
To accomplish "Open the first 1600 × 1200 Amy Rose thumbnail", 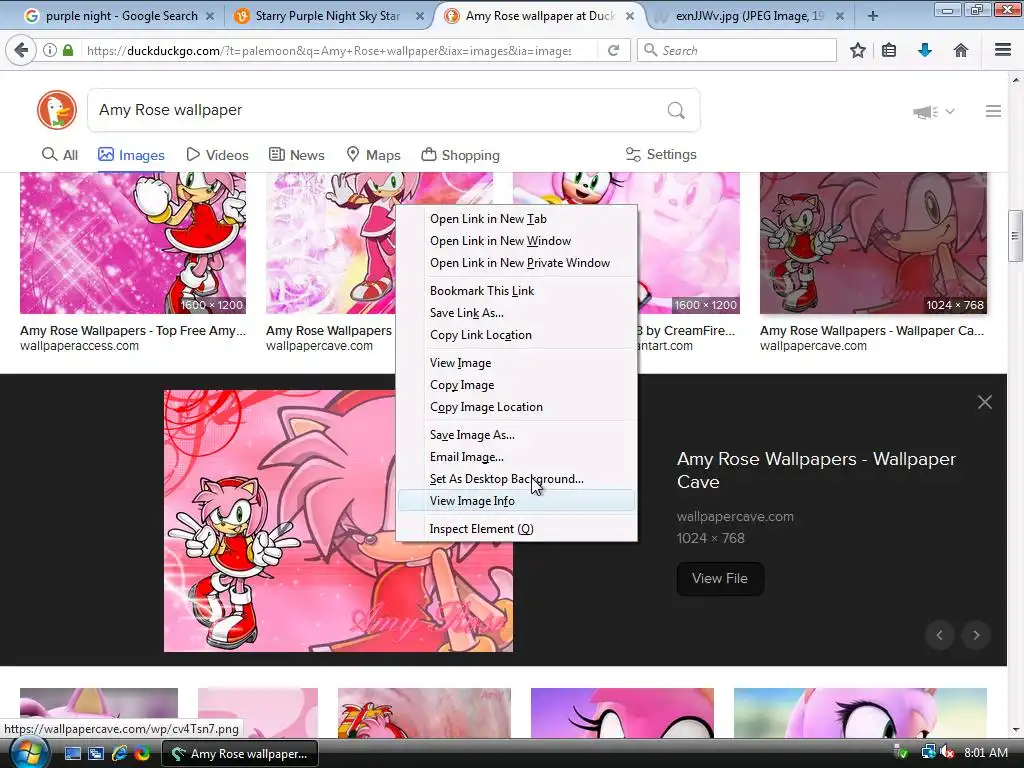I will tap(133, 243).
